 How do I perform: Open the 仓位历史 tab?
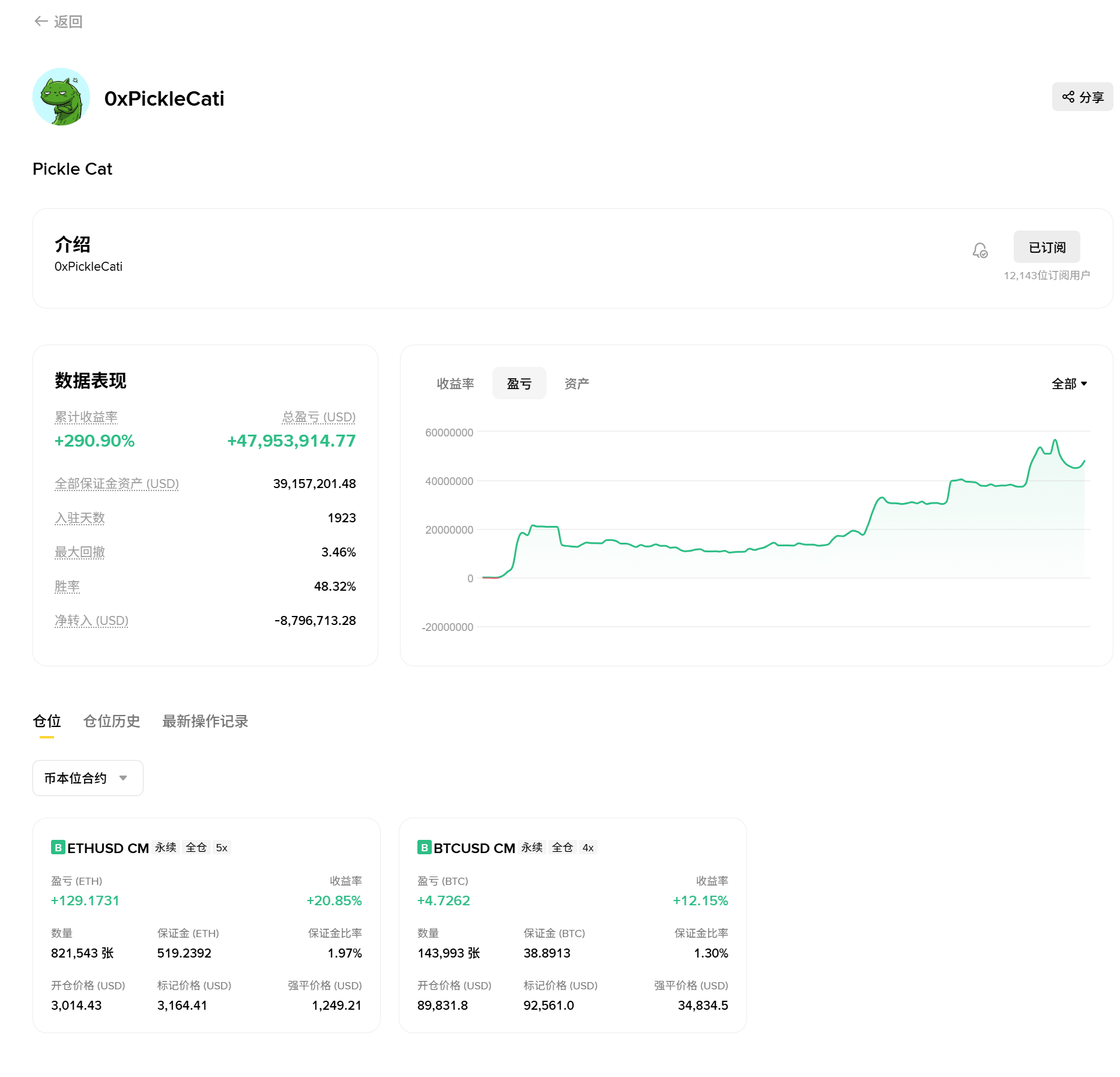[112, 722]
